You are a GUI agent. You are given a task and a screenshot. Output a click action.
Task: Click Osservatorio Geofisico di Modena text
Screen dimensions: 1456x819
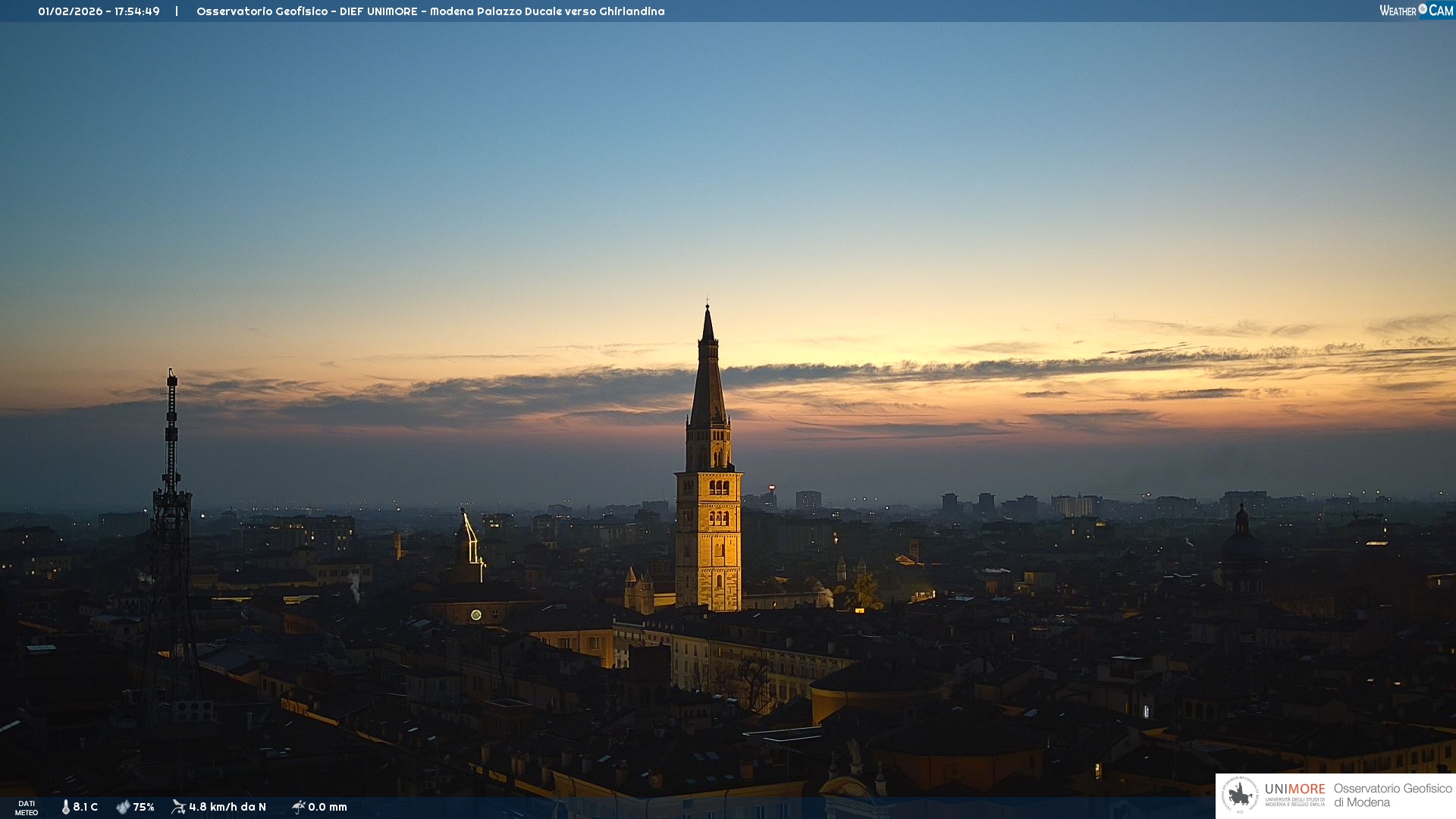(x=1392, y=795)
